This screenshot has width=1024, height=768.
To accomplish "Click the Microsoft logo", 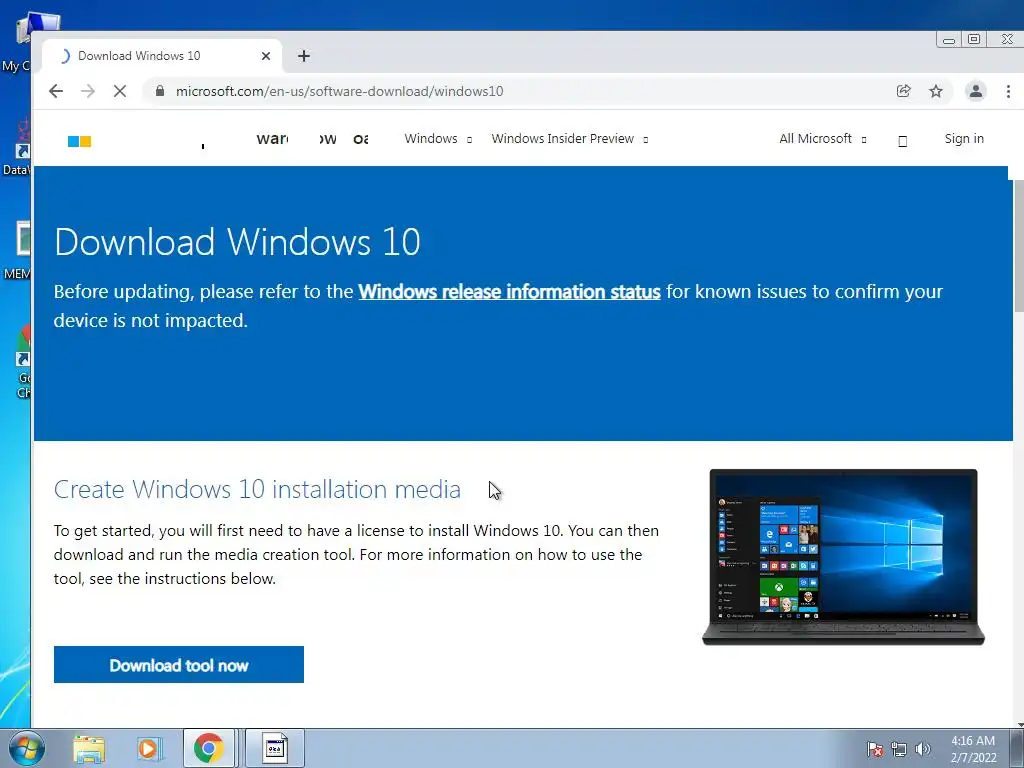I will (x=80, y=141).
